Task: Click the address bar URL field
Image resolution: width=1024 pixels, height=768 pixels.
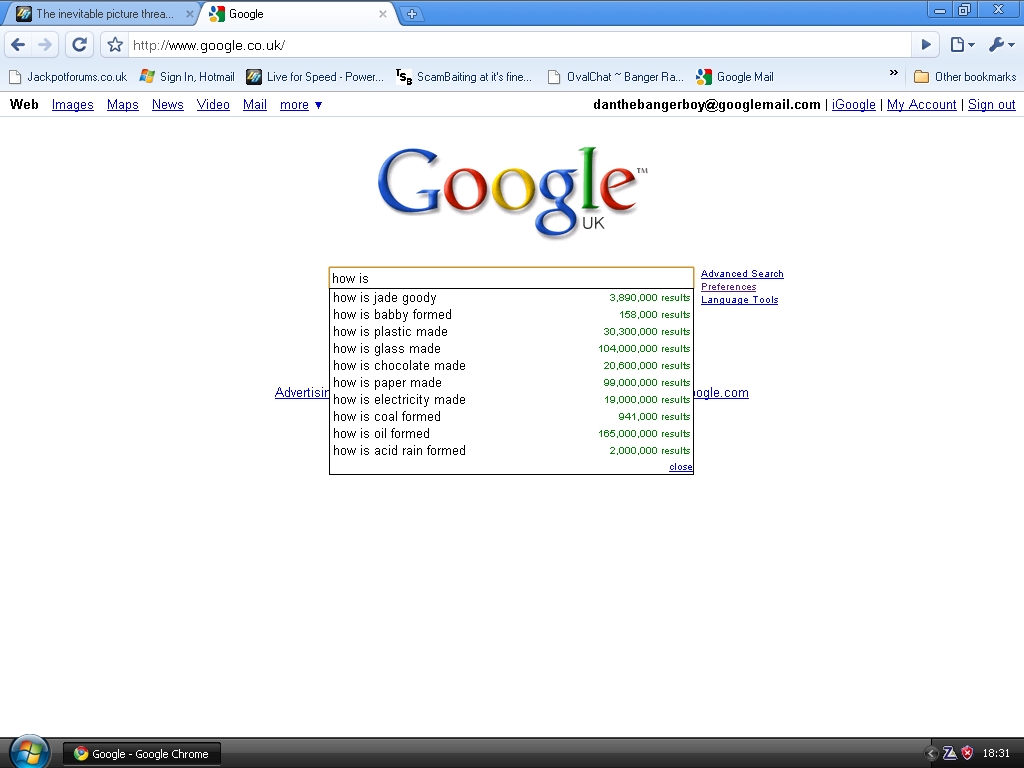Action: pos(519,45)
